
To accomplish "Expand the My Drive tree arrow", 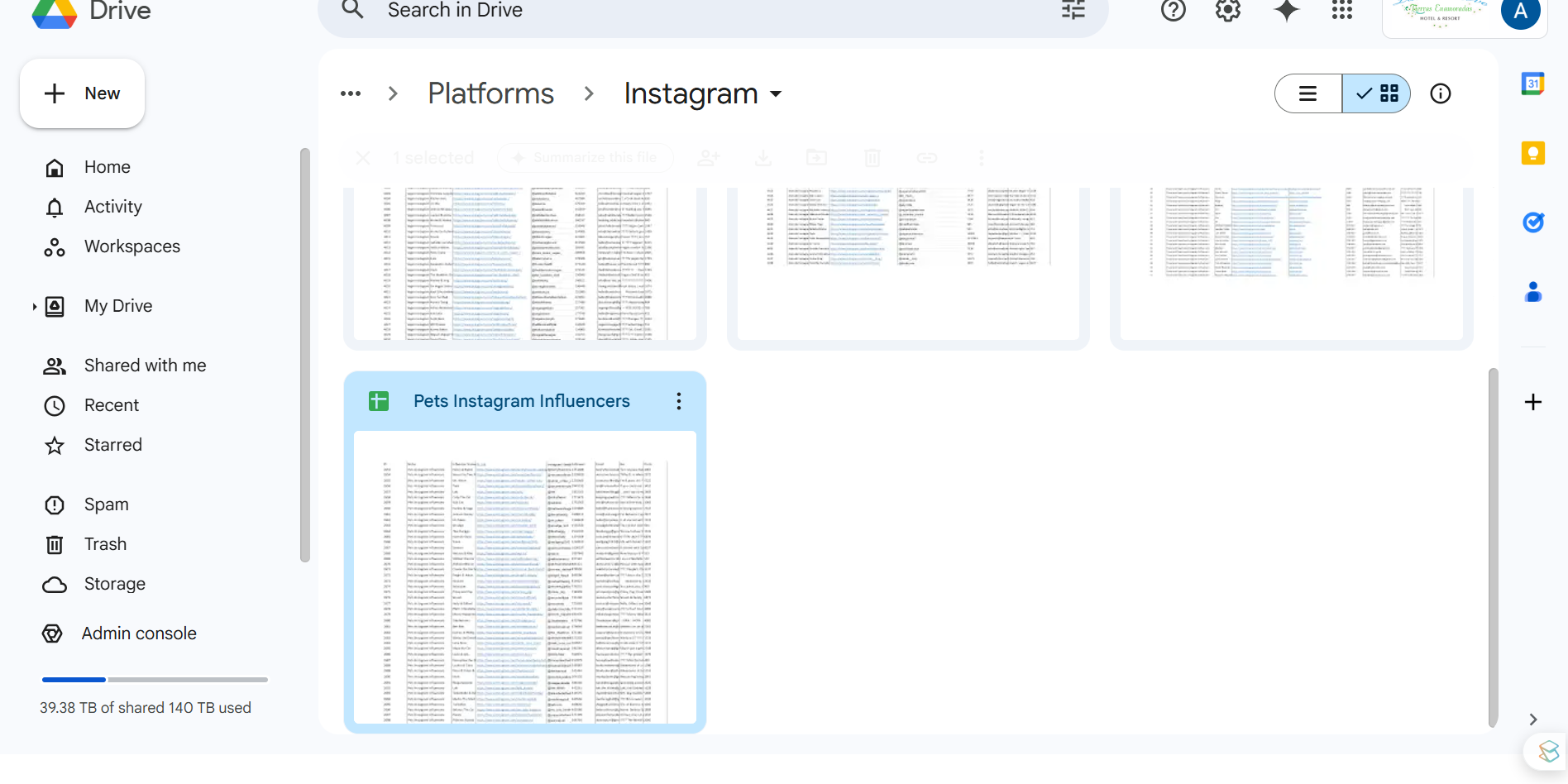I will coord(34,307).
